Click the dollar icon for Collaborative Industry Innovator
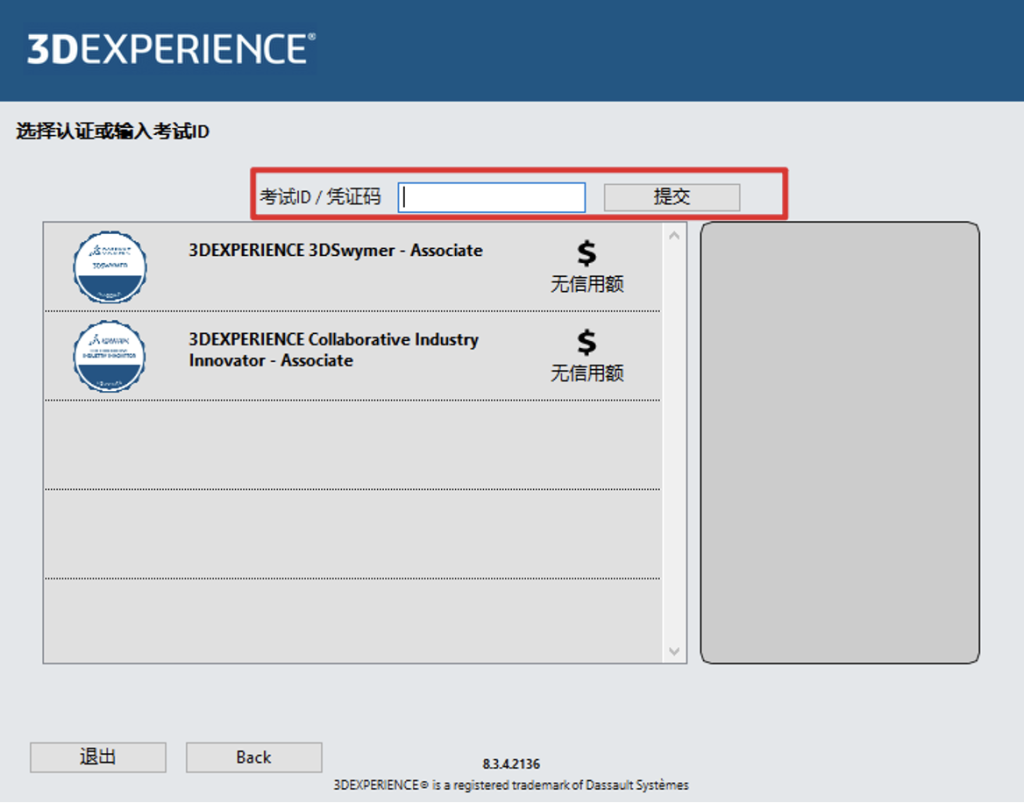Screen dimensions: 1024x803 (x=587, y=342)
